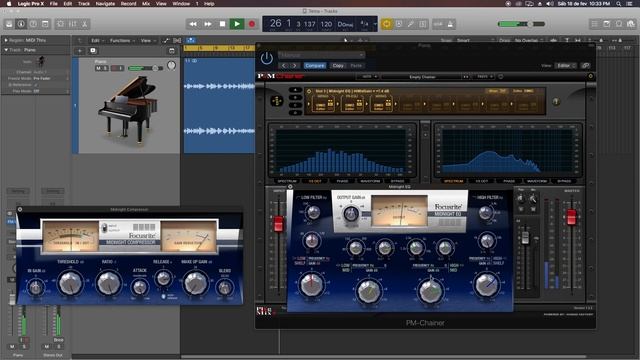Image resolution: width=640 pixels, height=360 pixels.
Task: Click the Compare button
Action: (x=314, y=66)
